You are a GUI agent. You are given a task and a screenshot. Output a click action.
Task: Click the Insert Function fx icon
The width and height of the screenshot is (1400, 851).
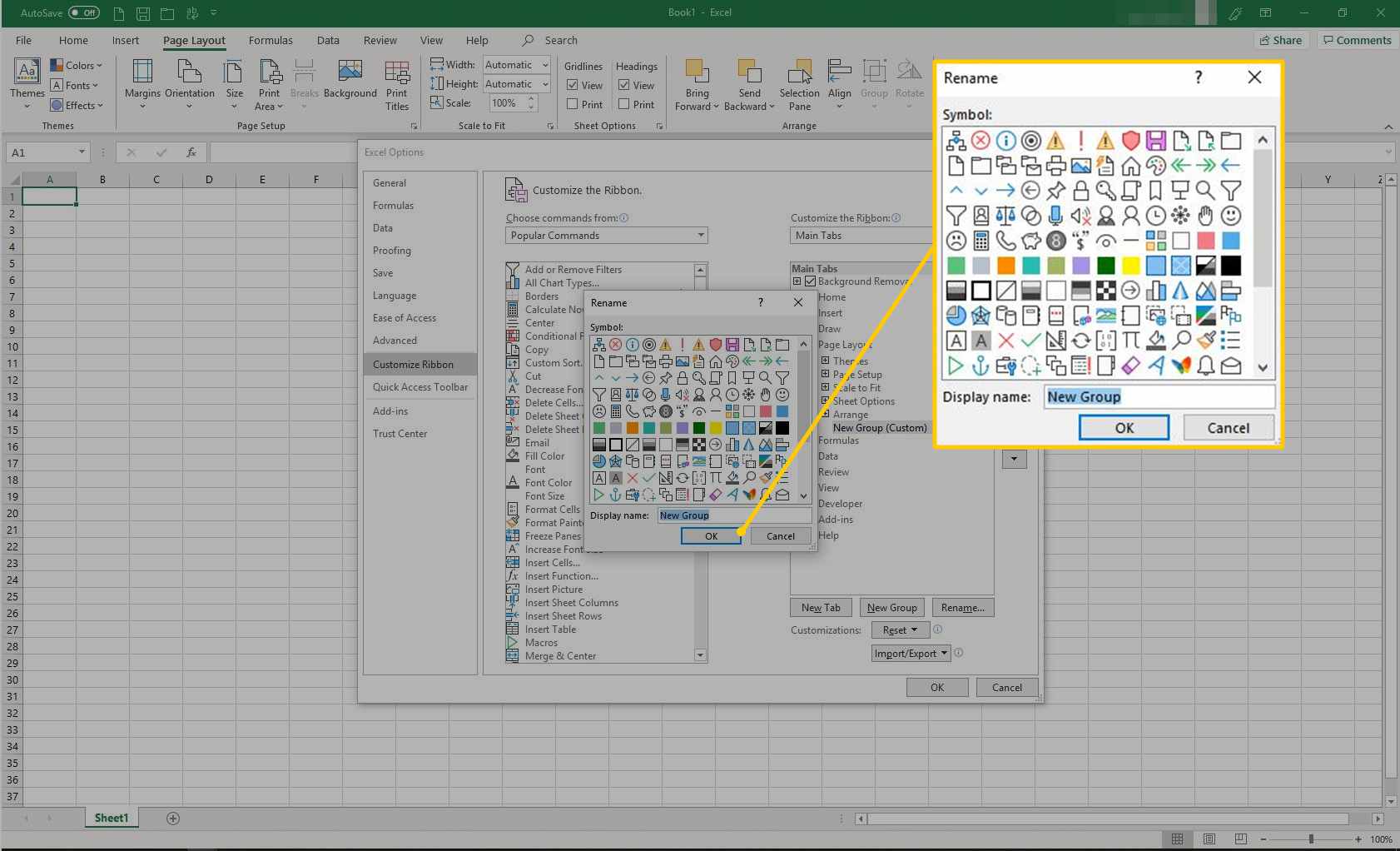click(x=191, y=152)
